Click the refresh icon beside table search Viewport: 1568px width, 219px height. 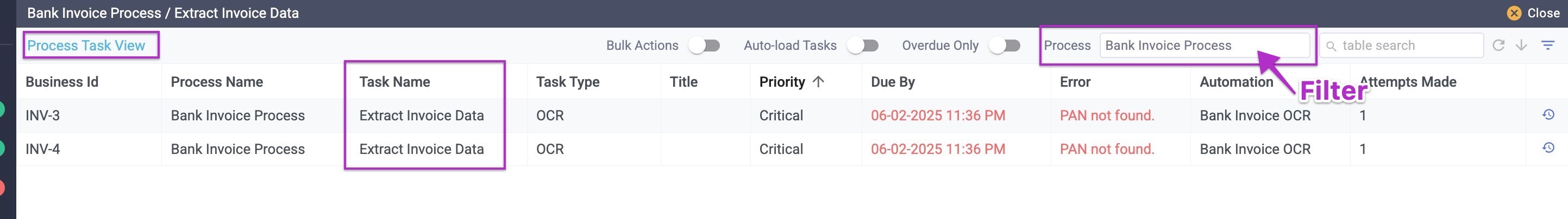coord(1498,46)
